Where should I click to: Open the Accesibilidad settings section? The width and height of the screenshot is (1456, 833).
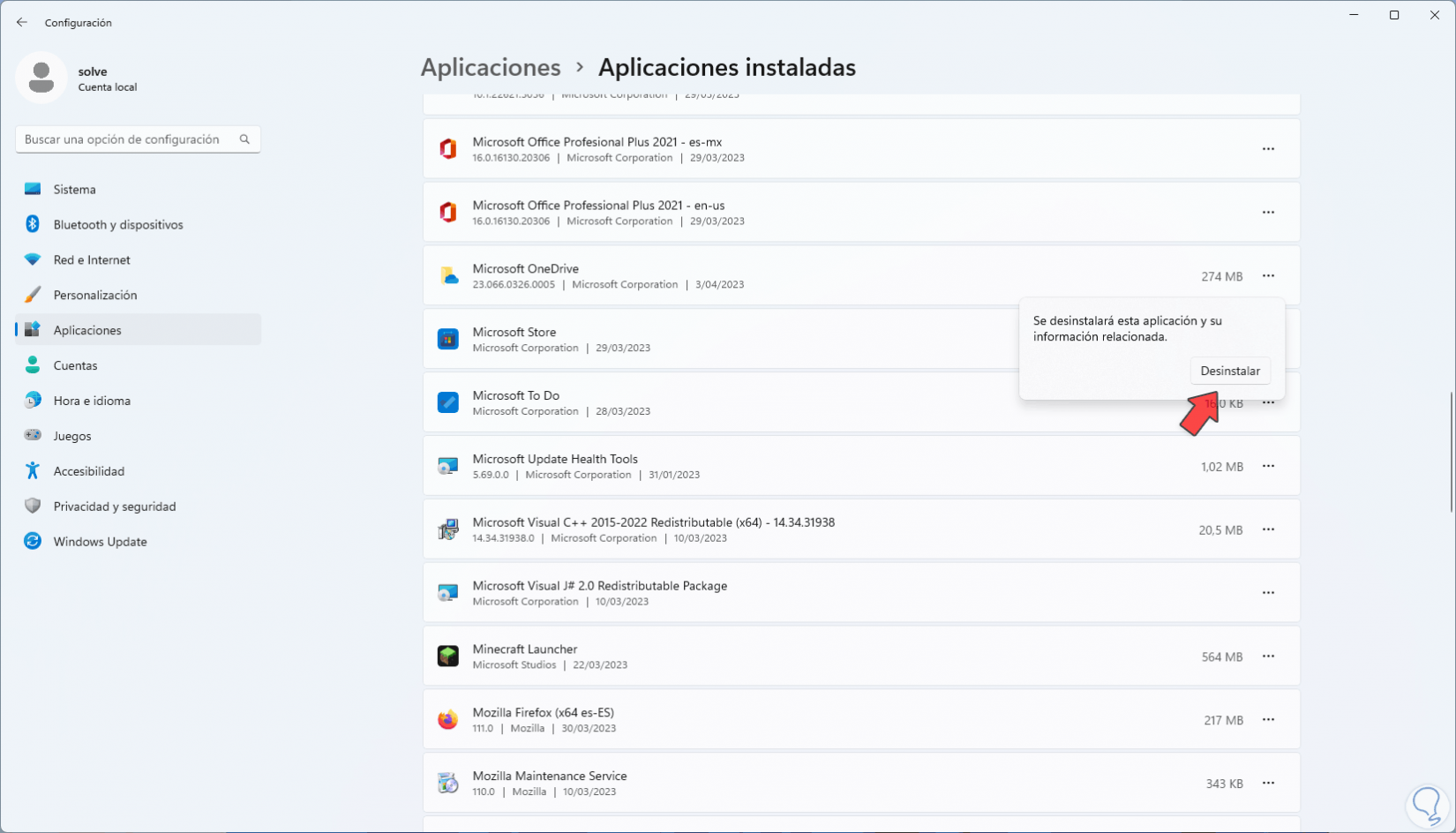point(89,471)
